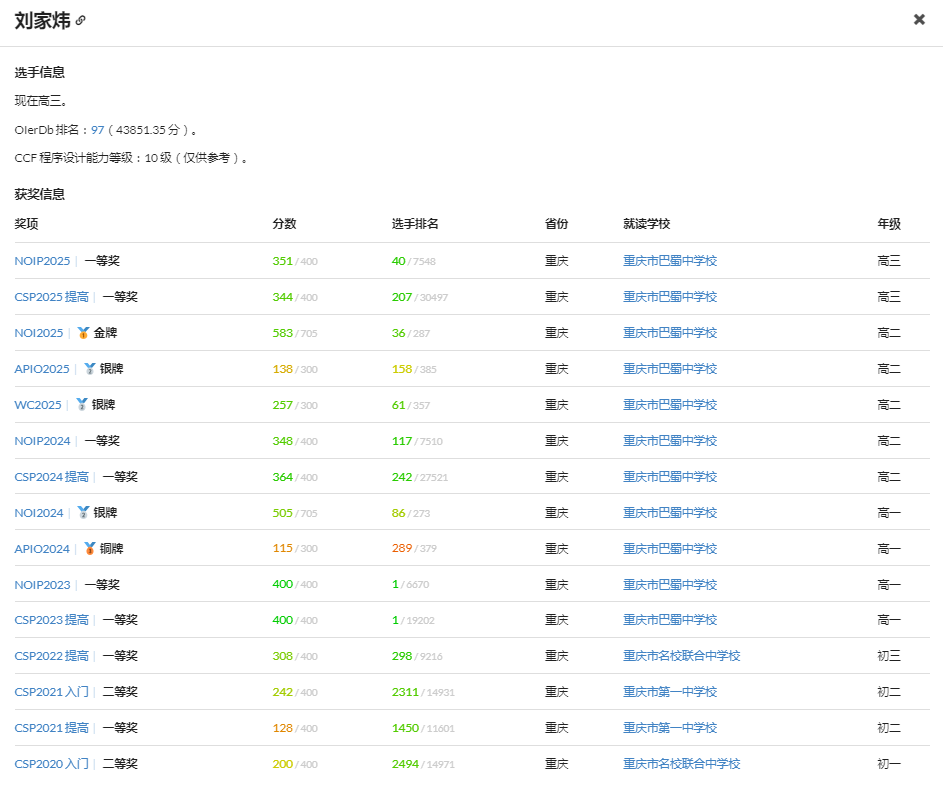Click the NOI2025 contest link
The height and width of the screenshot is (785, 943).
tap(37, 332)
